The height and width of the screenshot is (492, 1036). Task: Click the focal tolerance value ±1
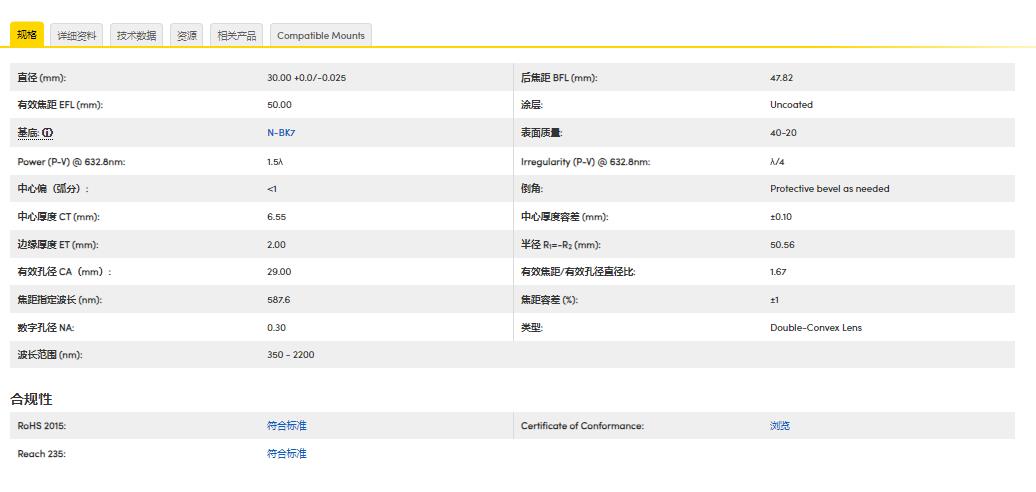point(774,300)
